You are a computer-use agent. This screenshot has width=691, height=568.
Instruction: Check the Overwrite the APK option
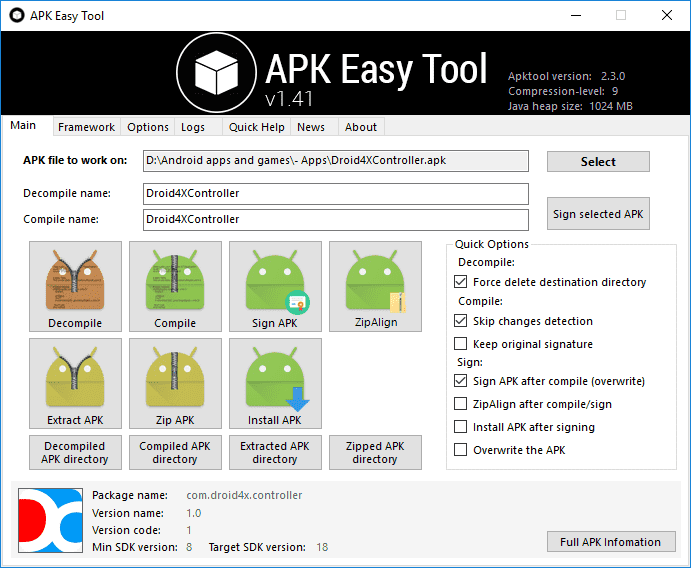point(461,449)
